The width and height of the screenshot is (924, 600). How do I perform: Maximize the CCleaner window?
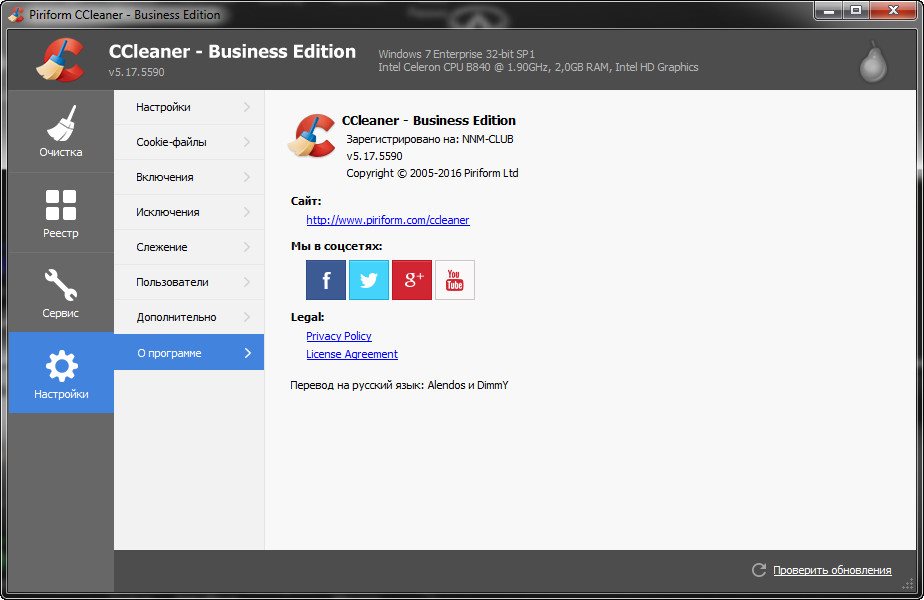point(856,11)
